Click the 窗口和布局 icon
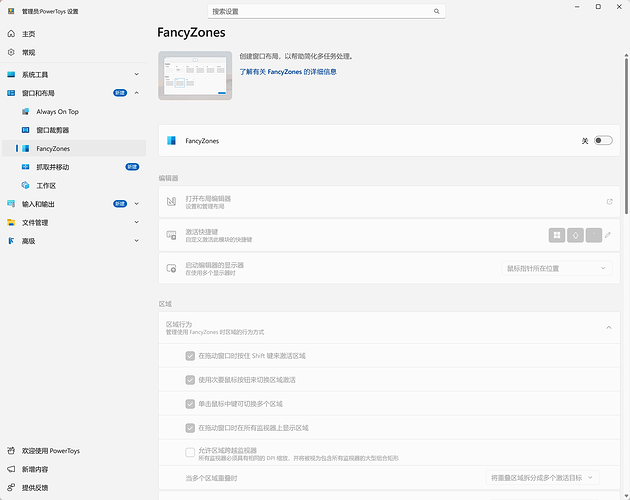This screenshot has height=500, width=630. (11, 93)
